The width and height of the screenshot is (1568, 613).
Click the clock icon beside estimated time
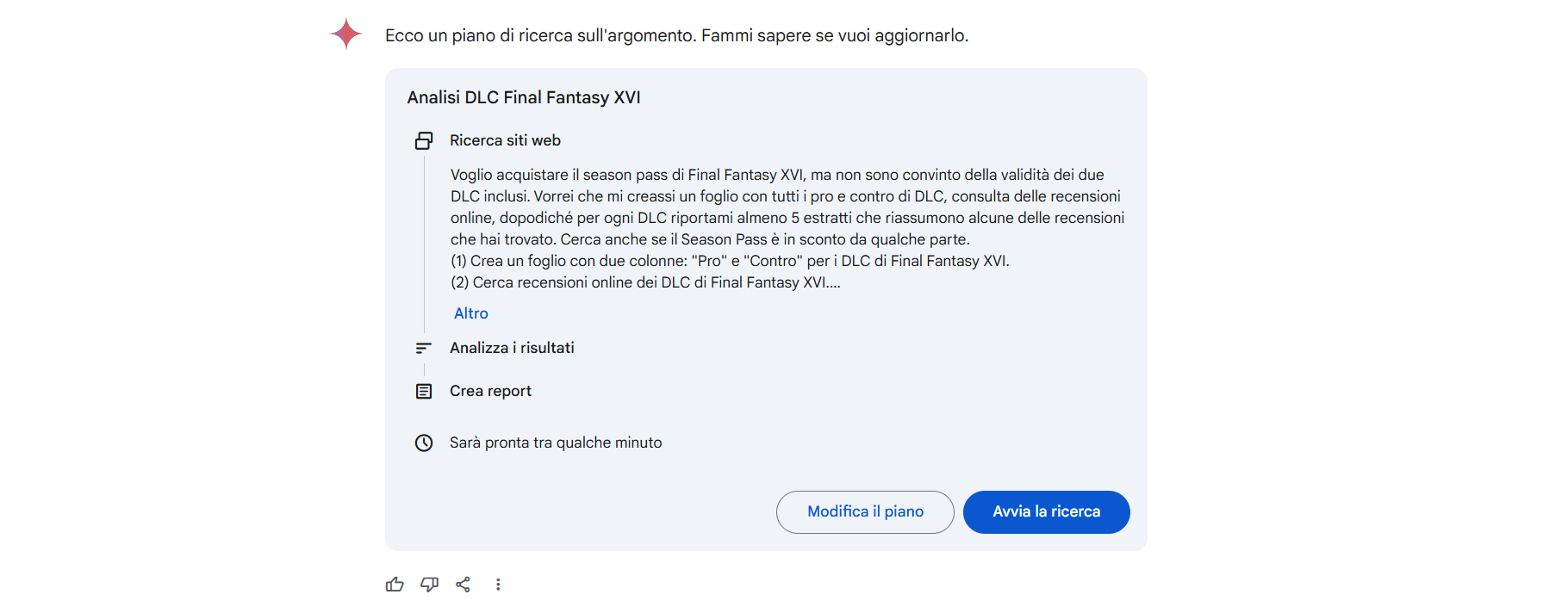point(424,443)
